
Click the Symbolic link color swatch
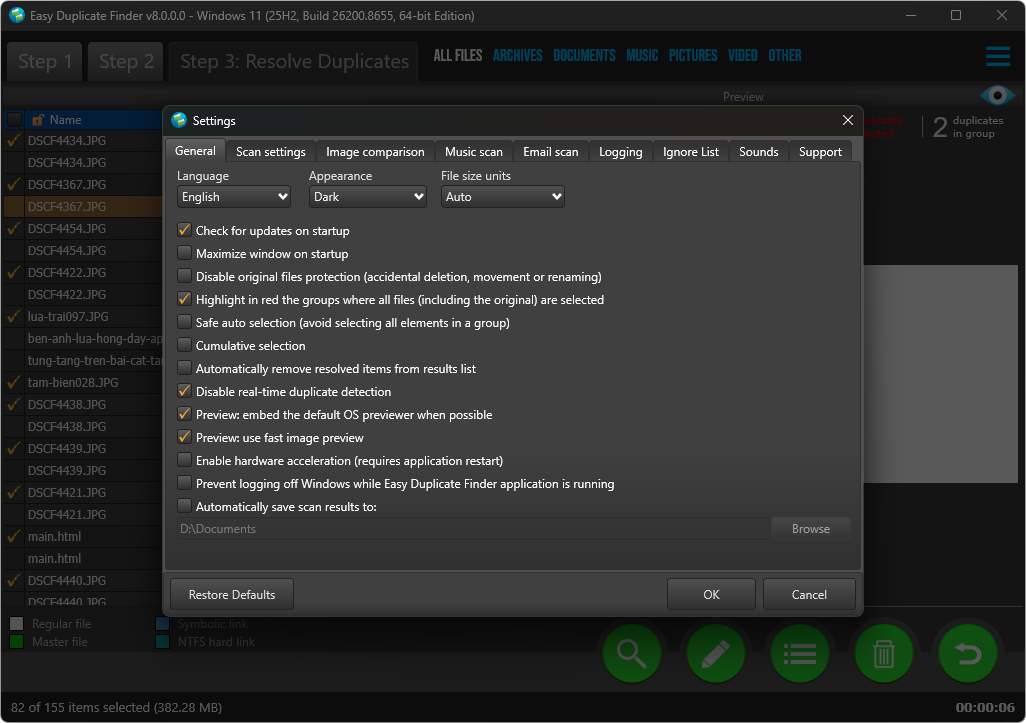(x=162, y=624)
